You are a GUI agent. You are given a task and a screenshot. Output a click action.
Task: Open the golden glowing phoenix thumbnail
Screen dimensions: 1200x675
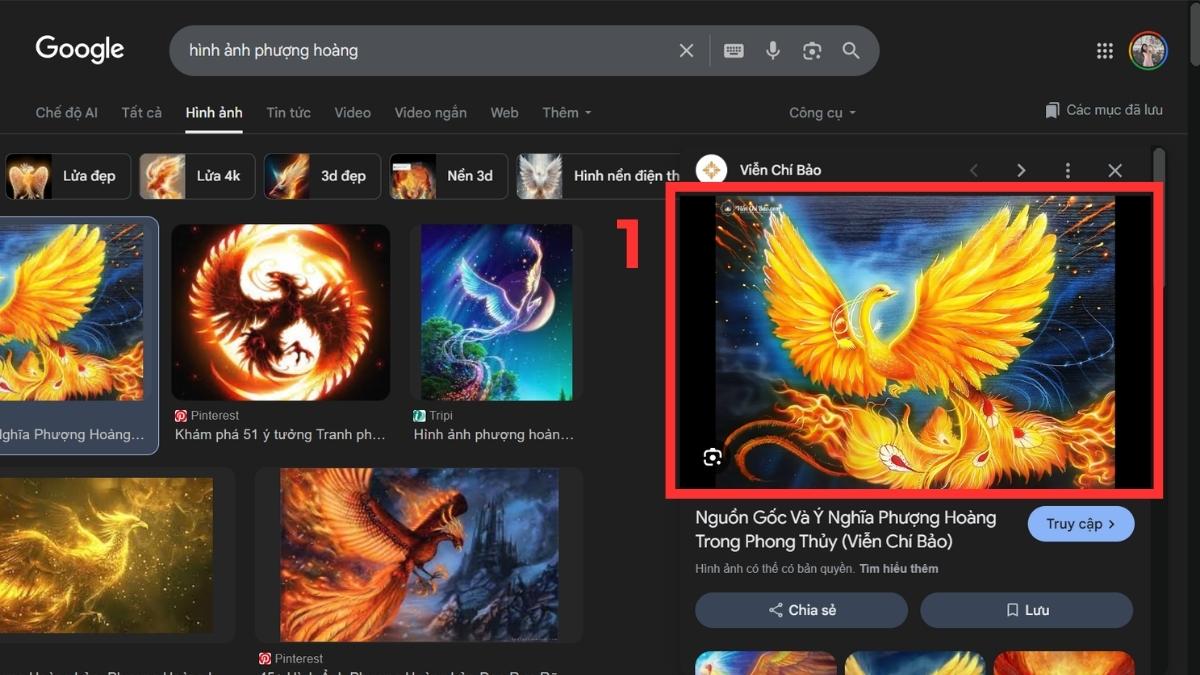click(106, 554)
